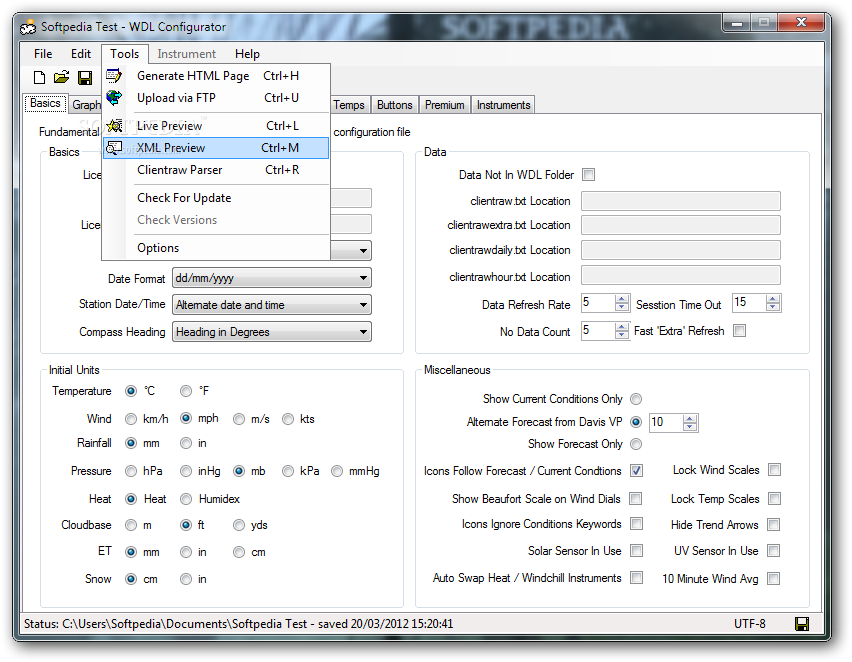Enable UV Sensor In Use checkbox
Screen dimensions: 852x662
coord(773,551)
